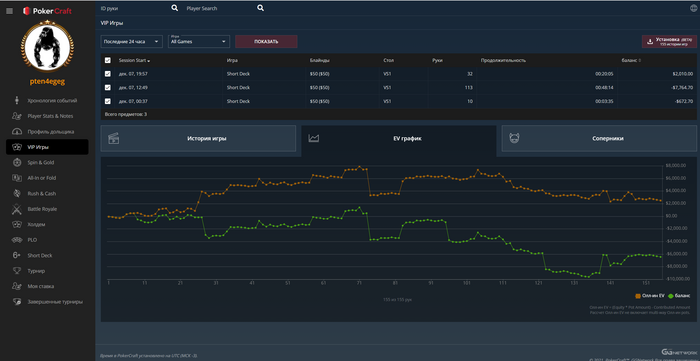The height and width of the screenshot is (361, 700).
Task: Open the hamburger menu icon
Action: pyautogui.click(x=9, y=11)
